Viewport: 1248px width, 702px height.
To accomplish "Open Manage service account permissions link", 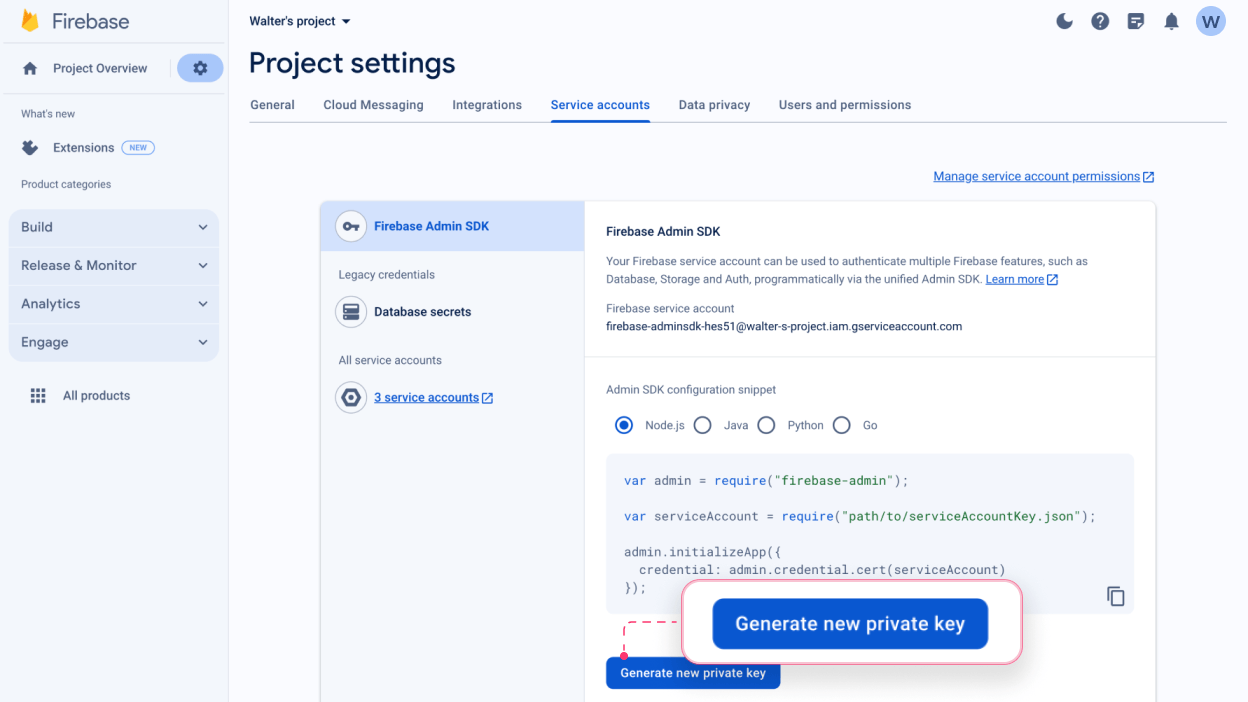I will pos(1044,176).
